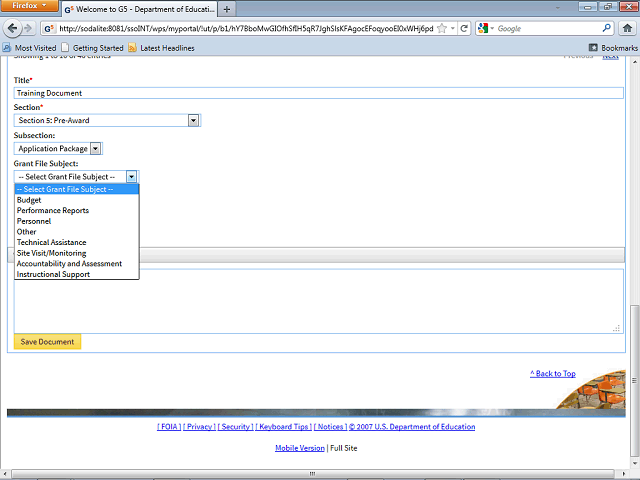Open the Bookmarks toolbar button
Screen dimensions: 640x480
(613, 48)
